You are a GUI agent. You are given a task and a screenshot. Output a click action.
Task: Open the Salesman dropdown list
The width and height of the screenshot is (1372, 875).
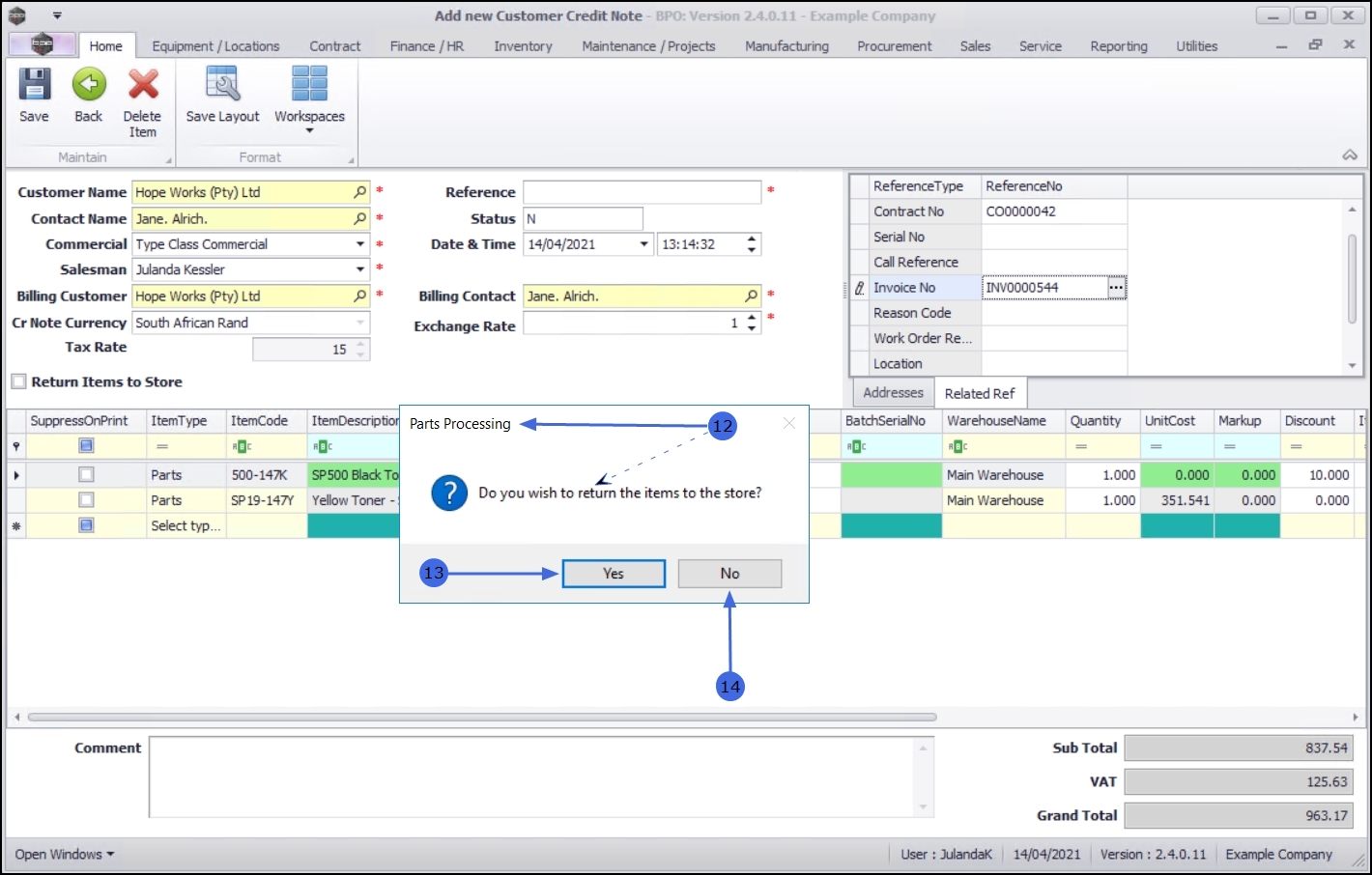click(359, 269)
